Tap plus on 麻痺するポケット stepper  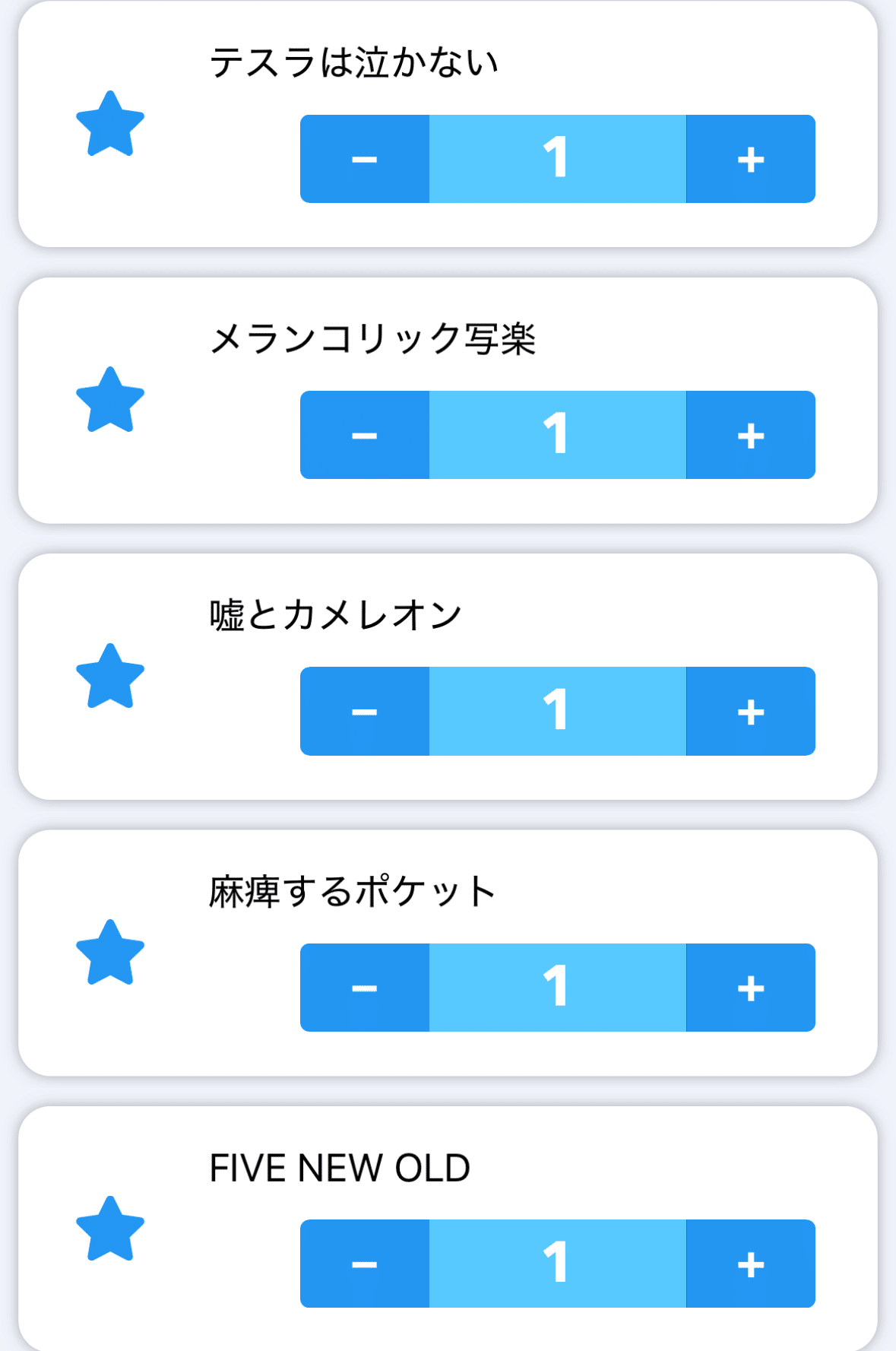[750, 988]
